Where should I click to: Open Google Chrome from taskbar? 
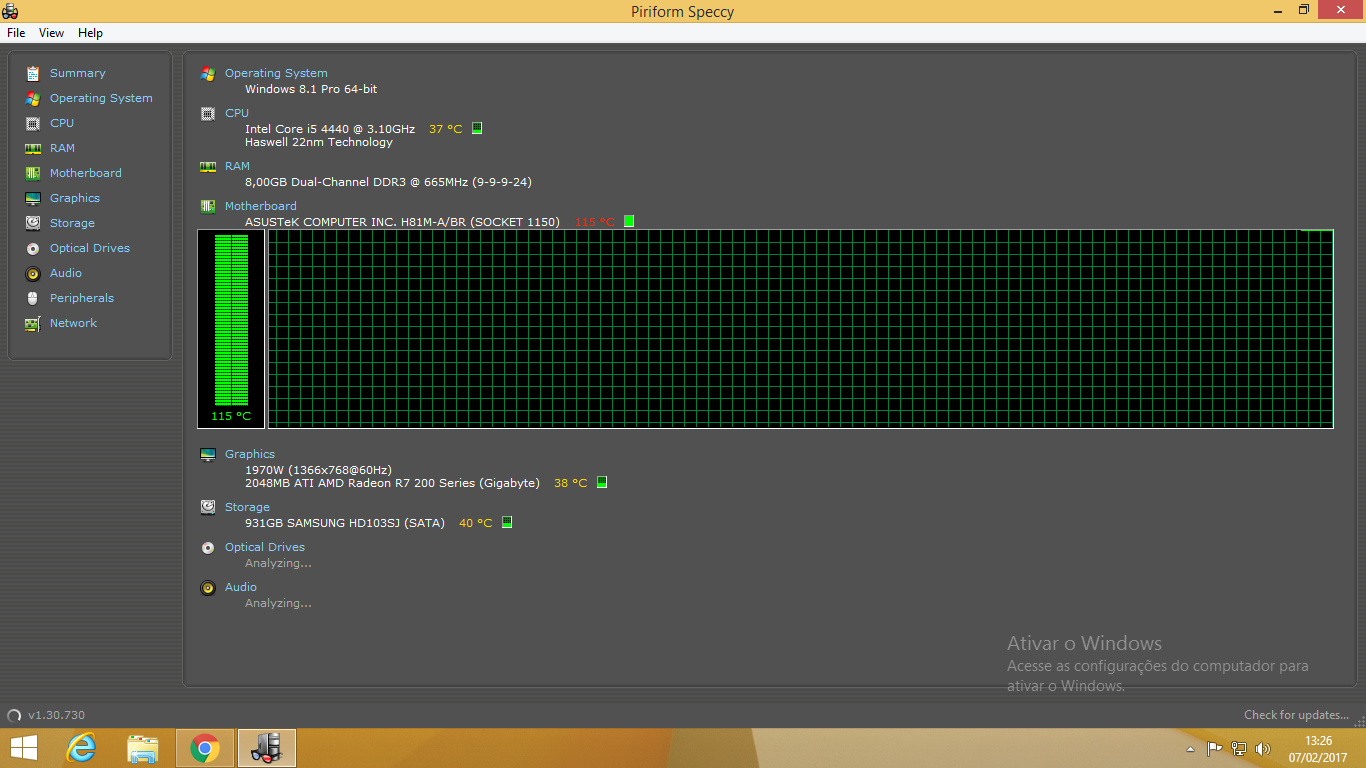(205, 747)
